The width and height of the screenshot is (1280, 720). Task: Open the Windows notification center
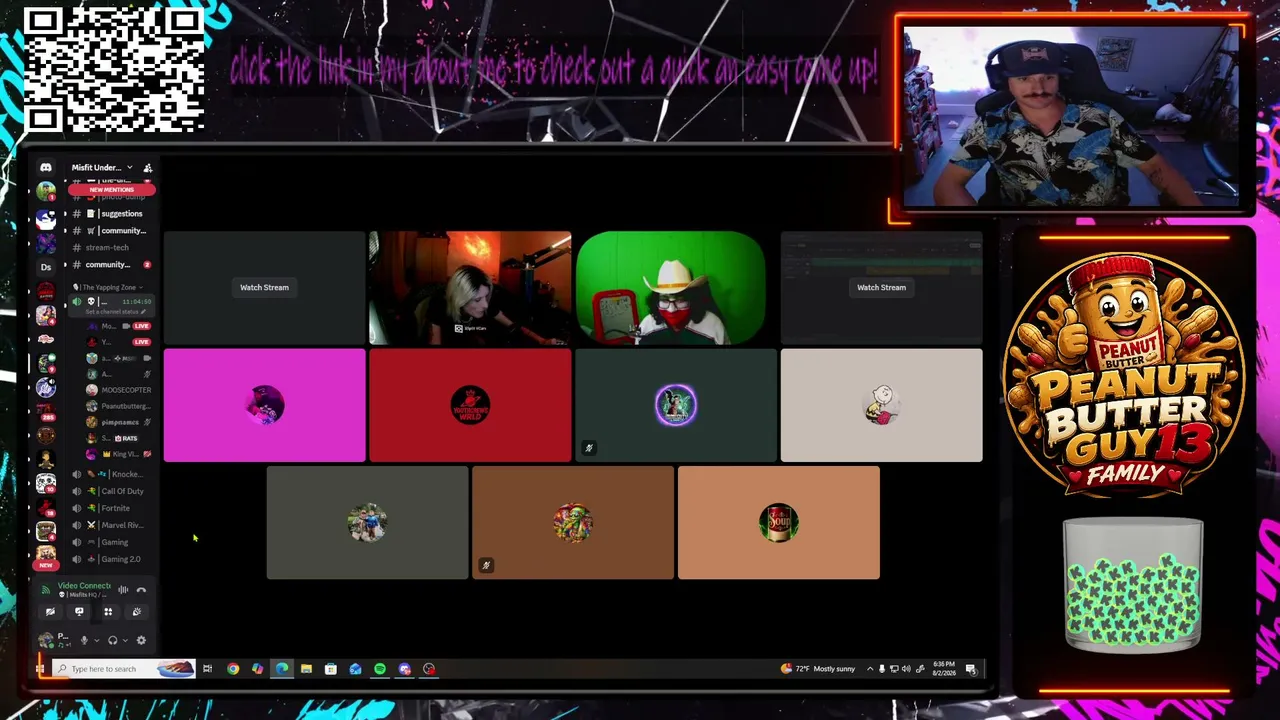click(971, 669)
